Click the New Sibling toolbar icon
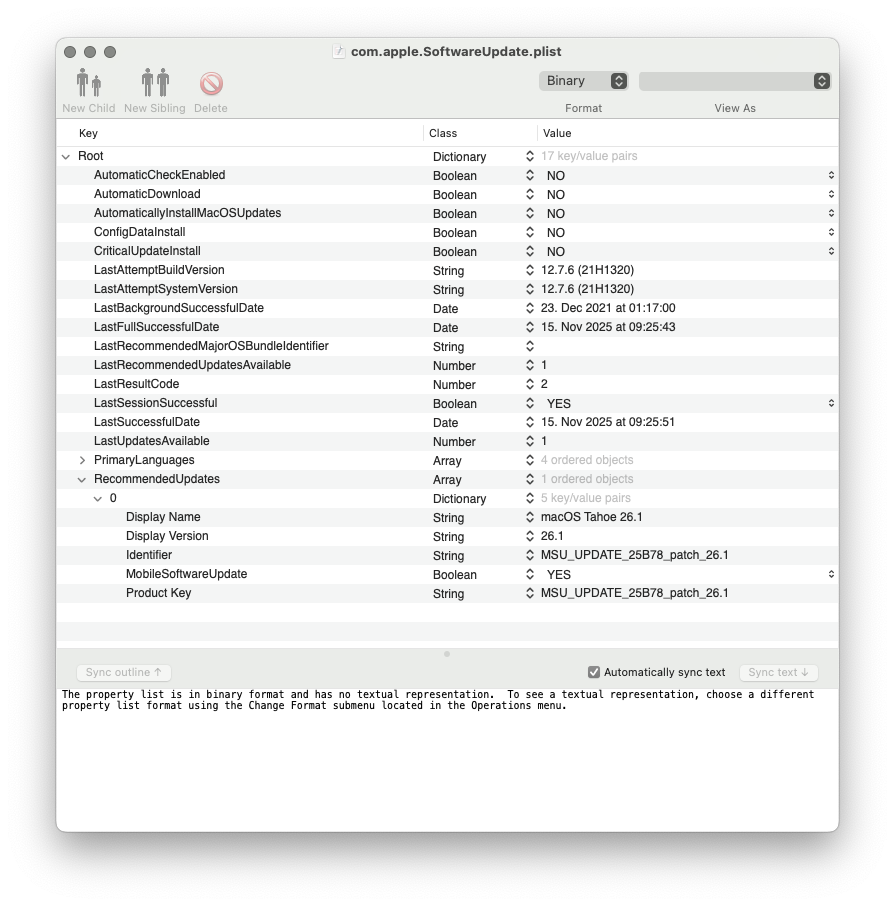Screen dimensions: 895x906 tap(153, 82)
